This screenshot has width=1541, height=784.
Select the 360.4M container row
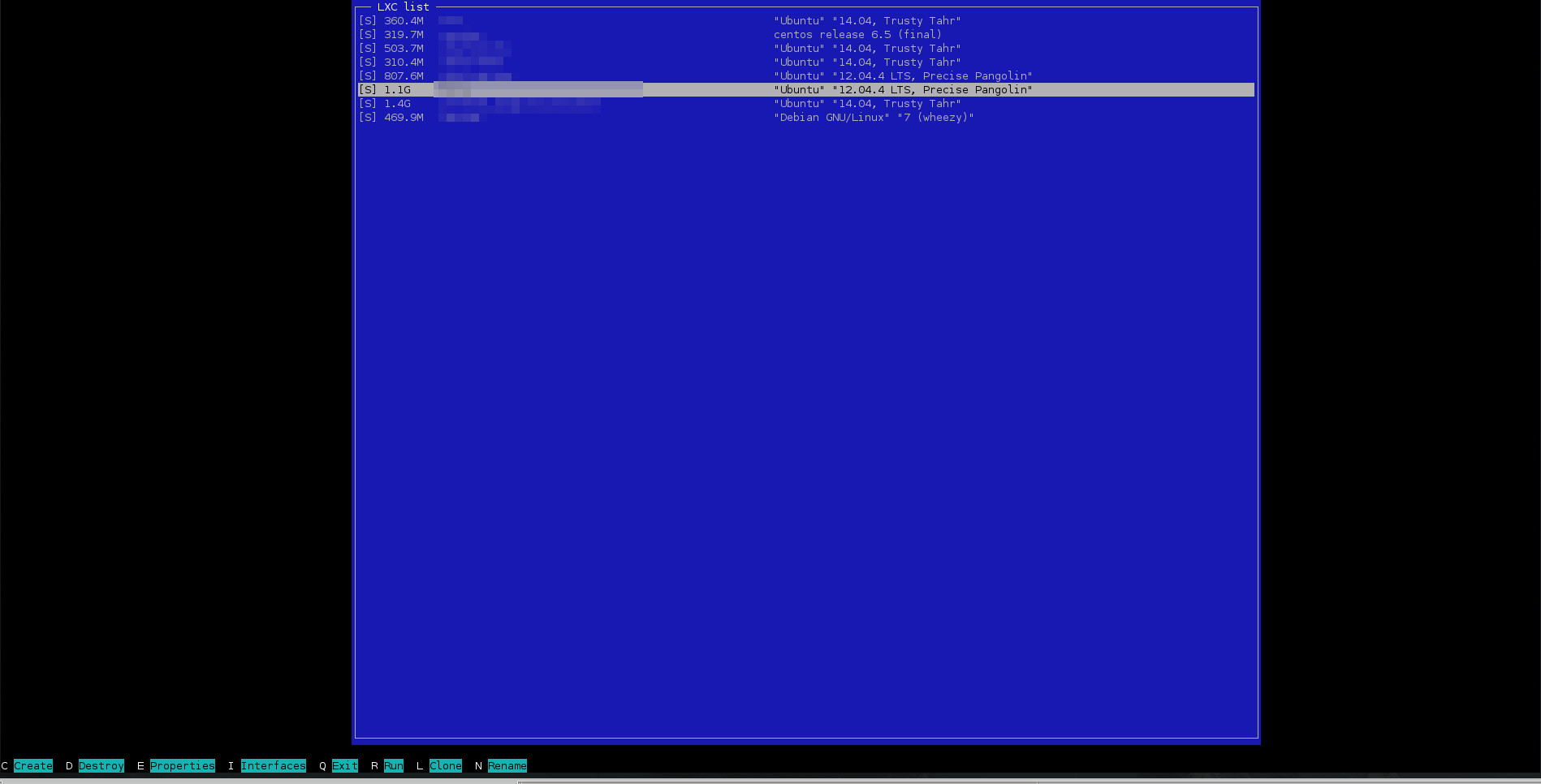point(806,21)
